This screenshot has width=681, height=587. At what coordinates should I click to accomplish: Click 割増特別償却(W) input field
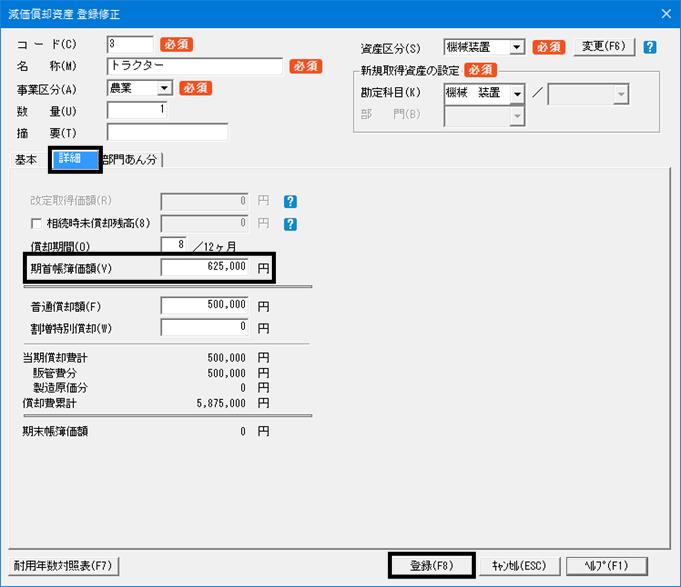point(204,327)
